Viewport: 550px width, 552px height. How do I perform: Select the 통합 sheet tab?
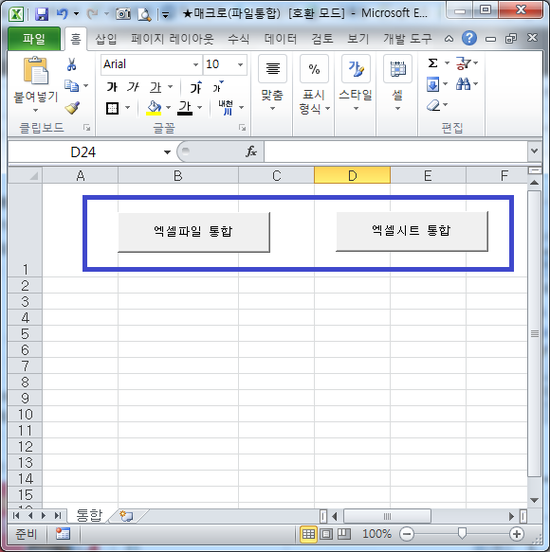pyautogui.click(x=89, y=515)
